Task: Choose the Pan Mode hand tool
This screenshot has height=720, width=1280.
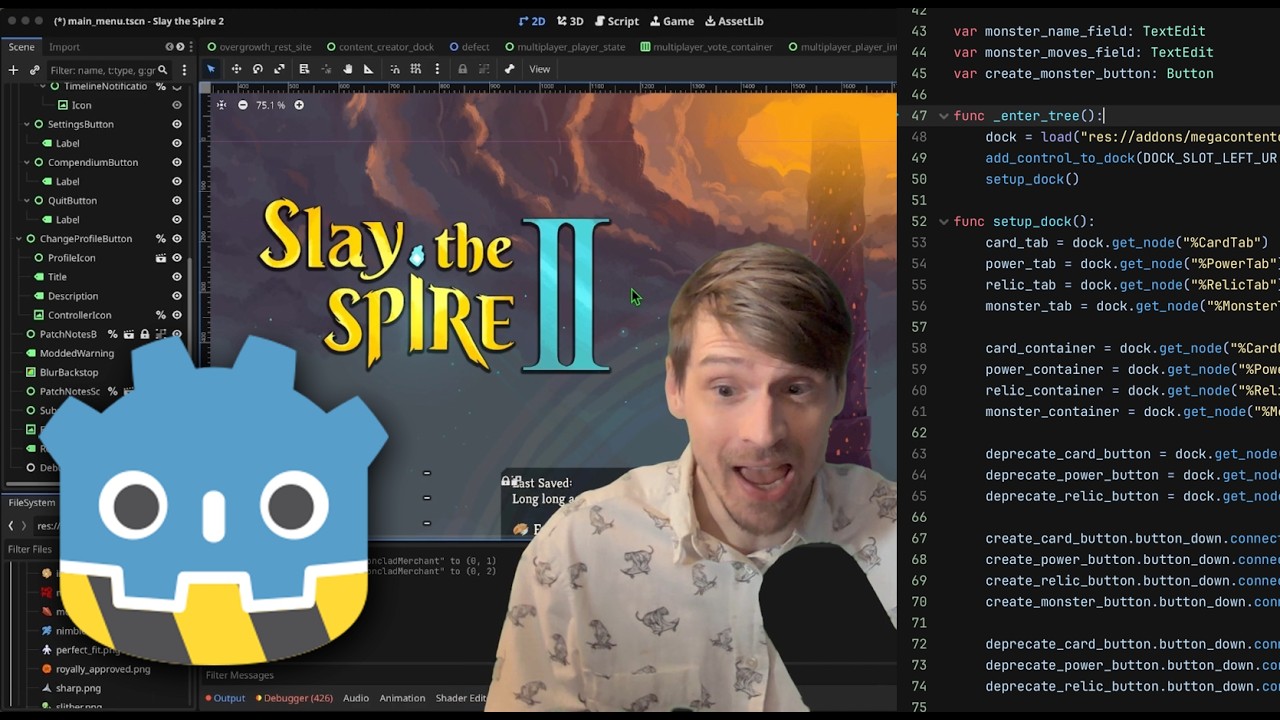Action: point(347,69)
